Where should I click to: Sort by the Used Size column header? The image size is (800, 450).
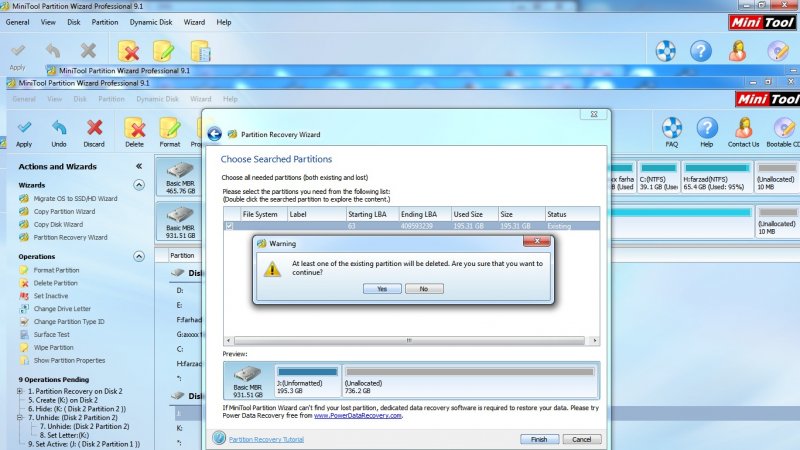pos(474,214)
